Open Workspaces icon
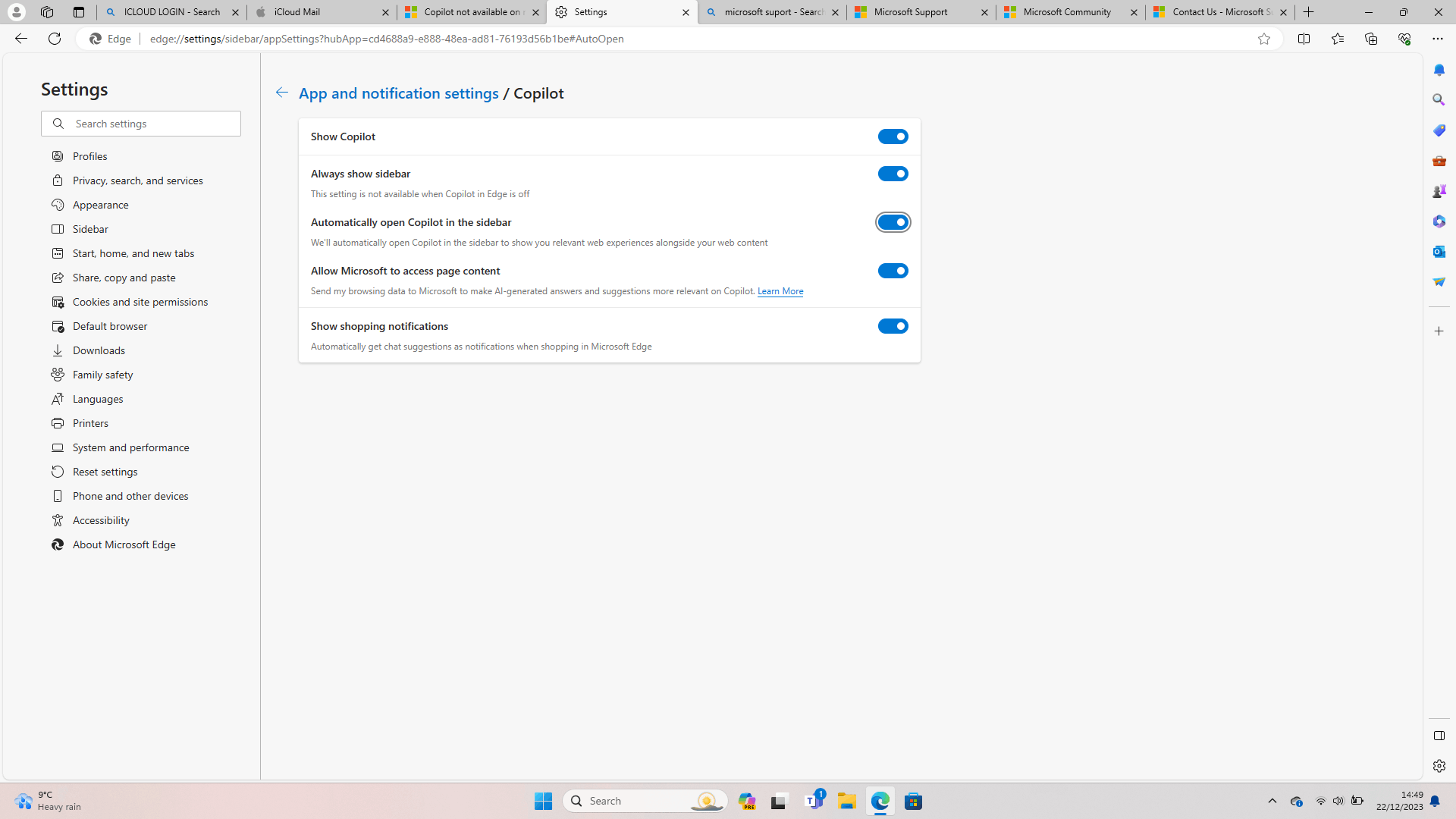This screenshot has width=1456, height=819. (x=46, y=12)
